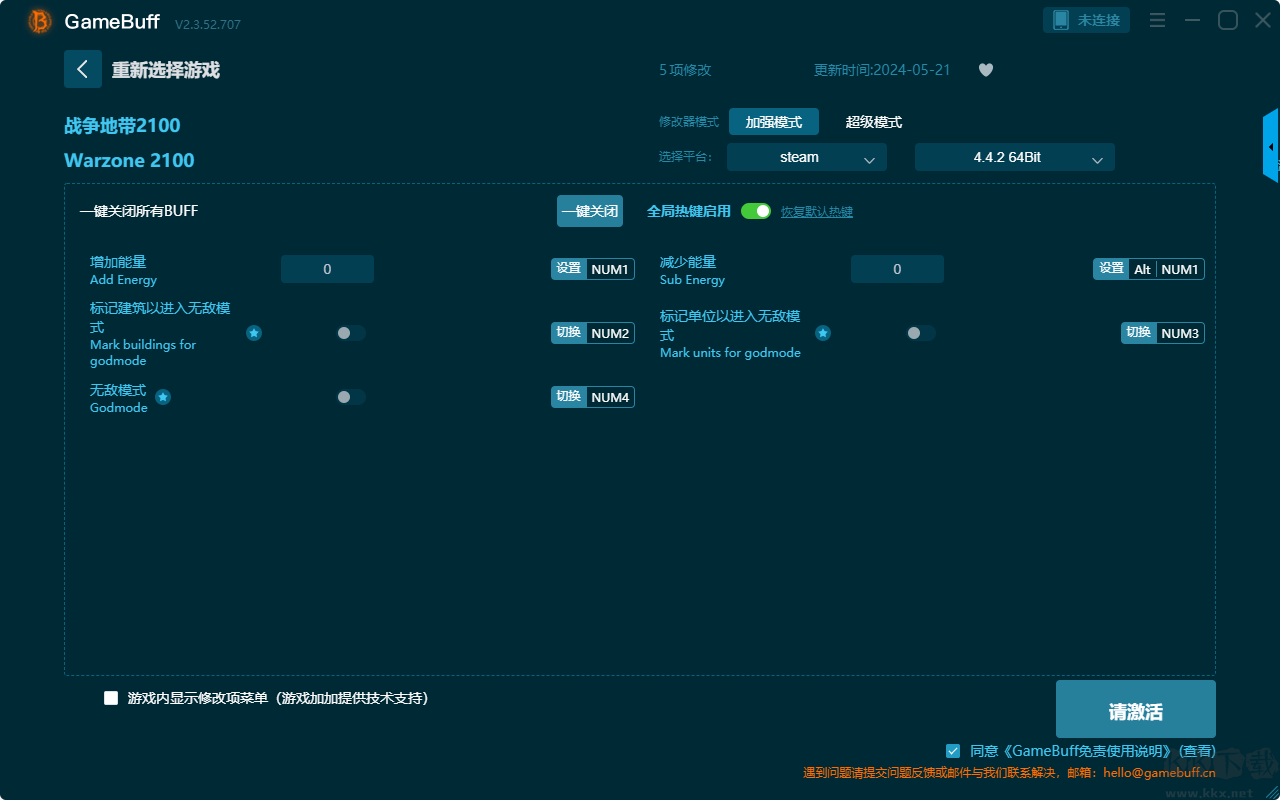Click the back arrow icon
The width and height of the screenshot is (1280, 800).
pos(83,69)
